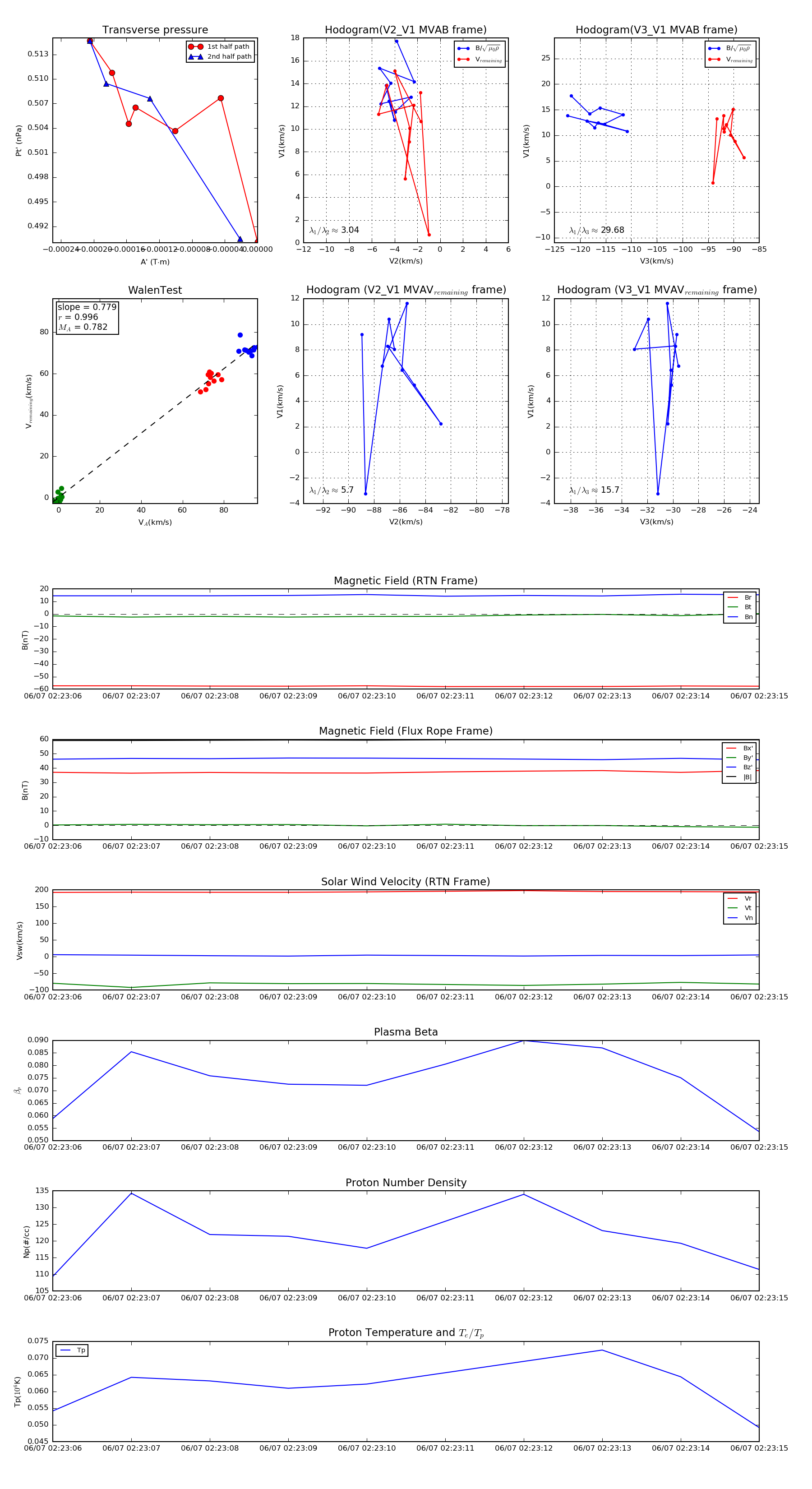Select the By' legend entry
Viewport: 812px width, 1489px height.
[739, 758]
